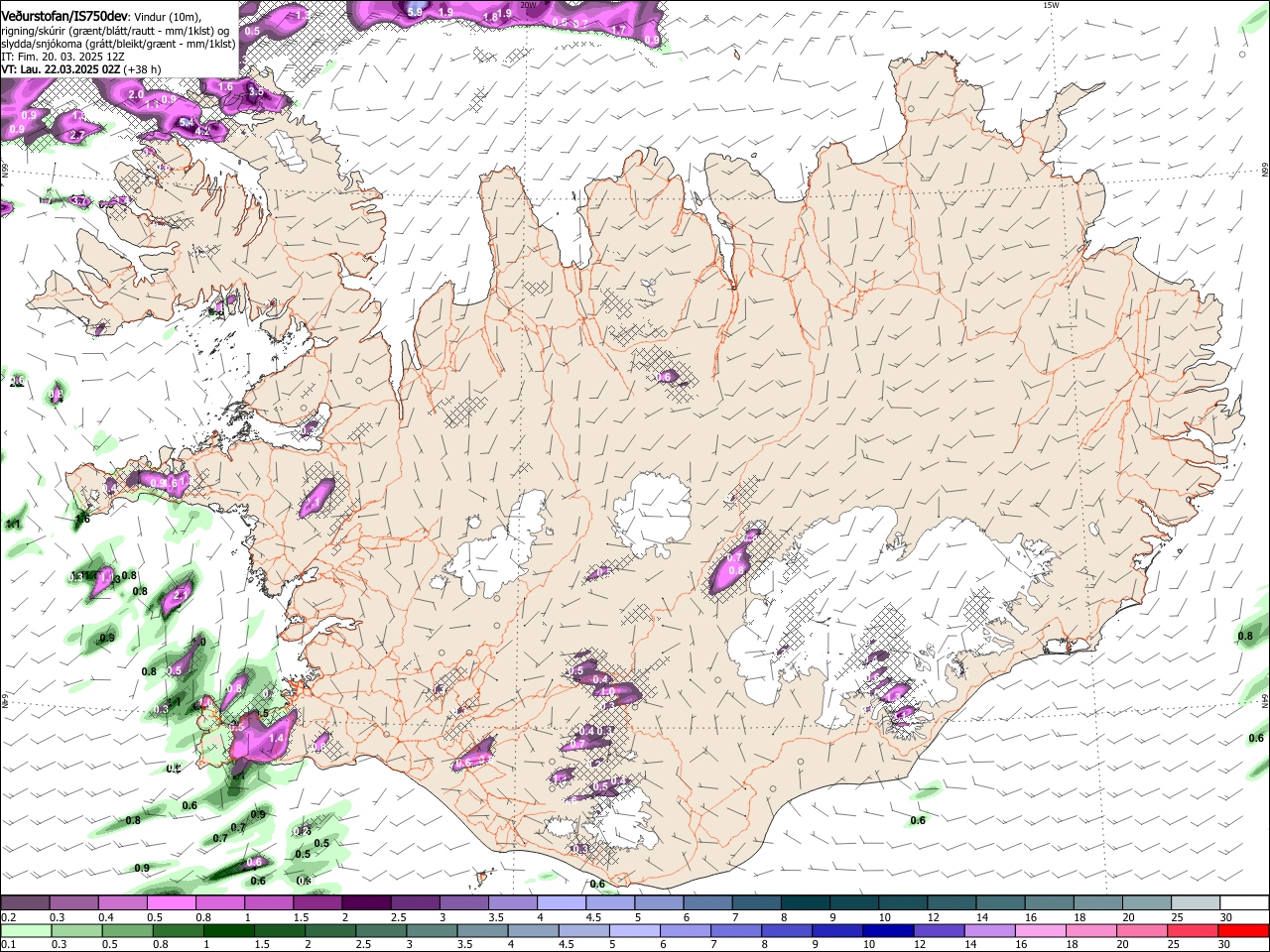Select the light grey 25 snow swatch
1270x952 pixels.
pos(1194,903)
